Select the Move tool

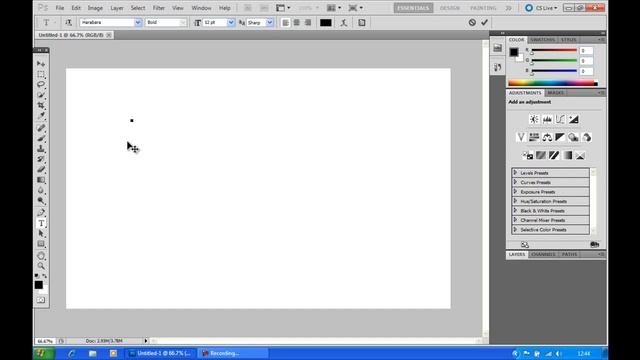click(41, 64)
